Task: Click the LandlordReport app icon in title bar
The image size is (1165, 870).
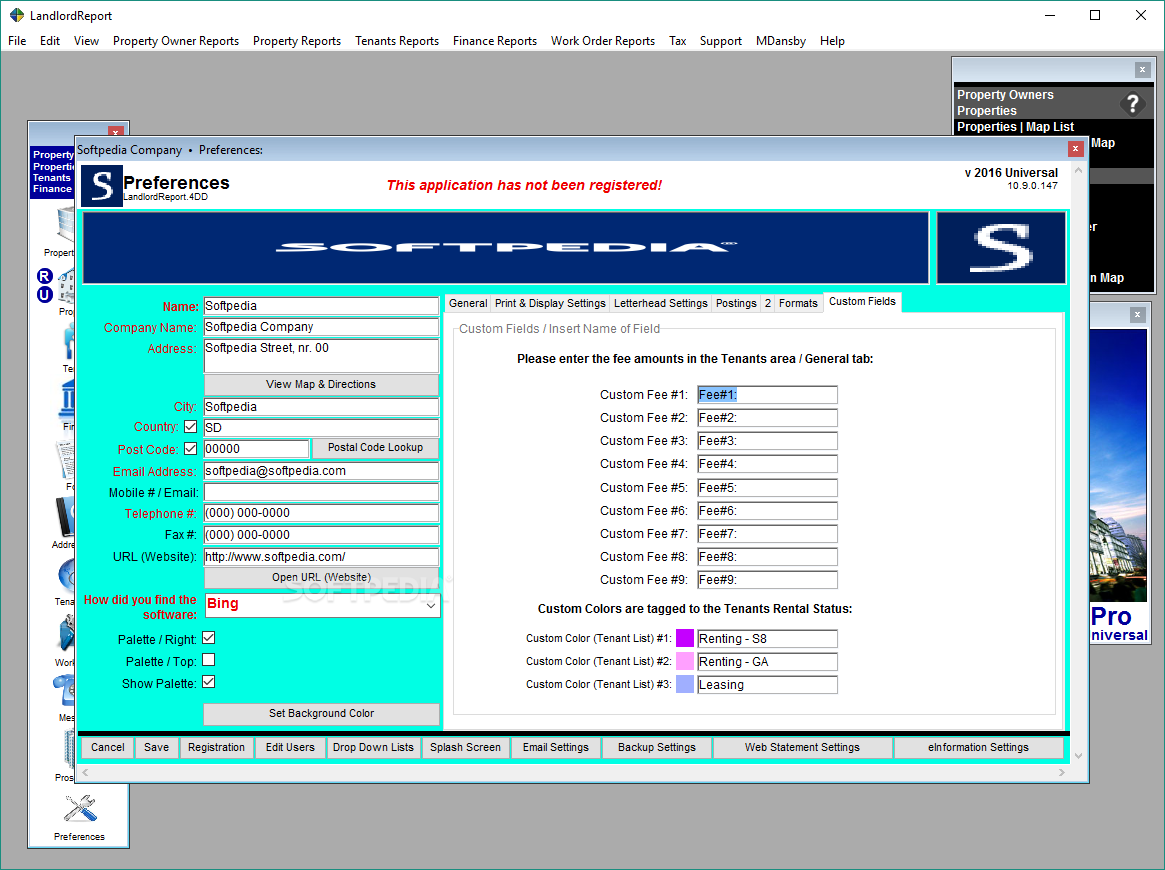Action: pyautogui.click(x=16, y=15)
